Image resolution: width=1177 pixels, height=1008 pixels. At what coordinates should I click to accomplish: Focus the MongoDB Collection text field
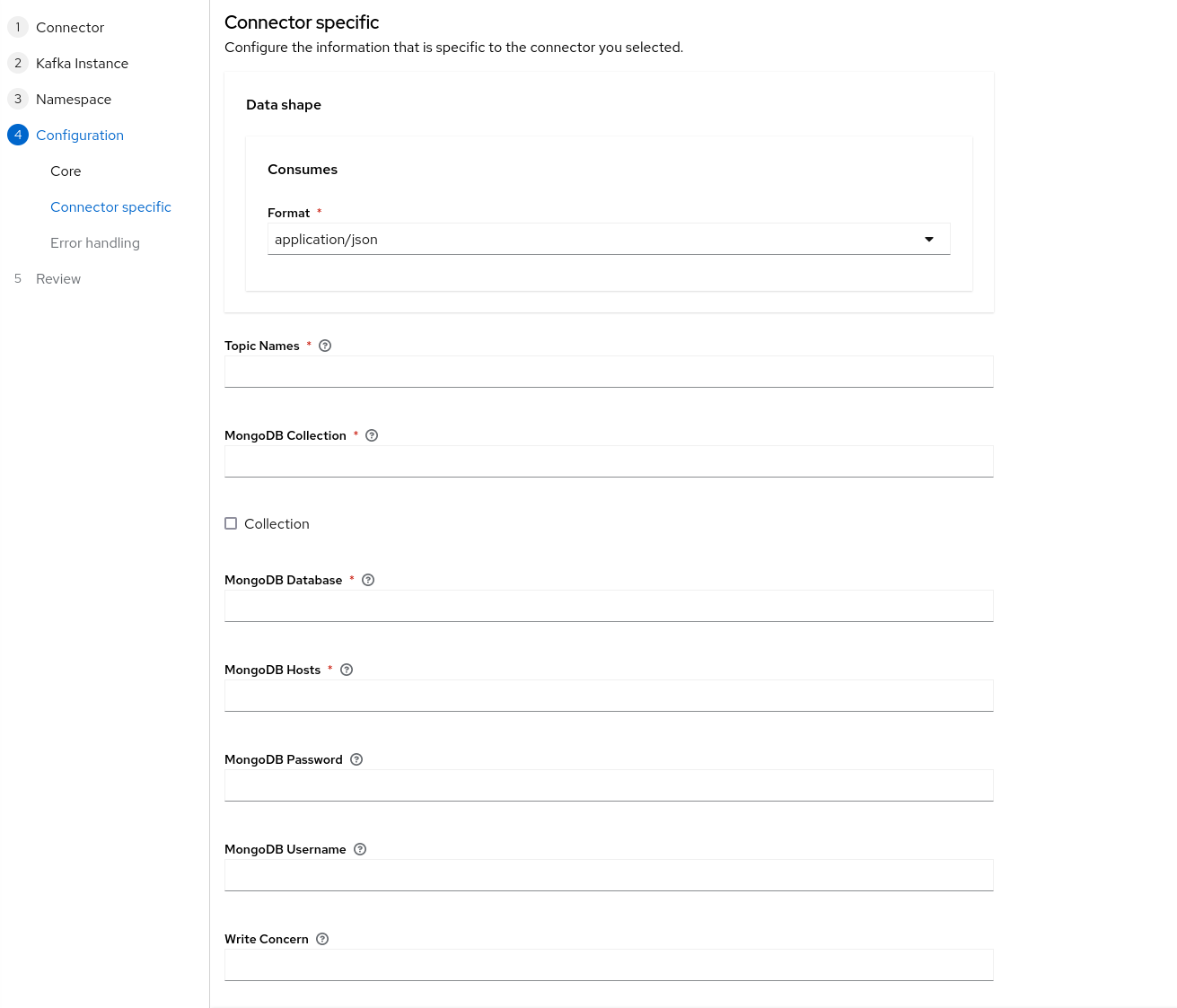pos(608,461)
